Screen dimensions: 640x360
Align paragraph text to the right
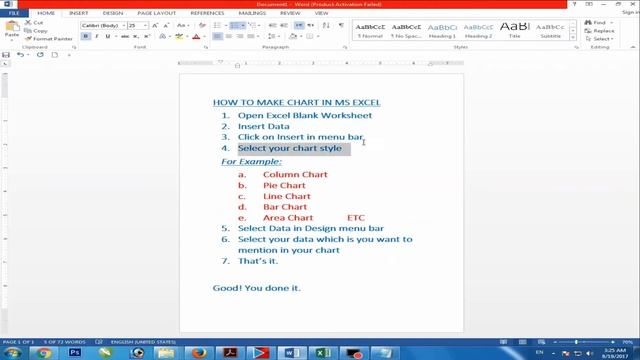click(240, 36)
